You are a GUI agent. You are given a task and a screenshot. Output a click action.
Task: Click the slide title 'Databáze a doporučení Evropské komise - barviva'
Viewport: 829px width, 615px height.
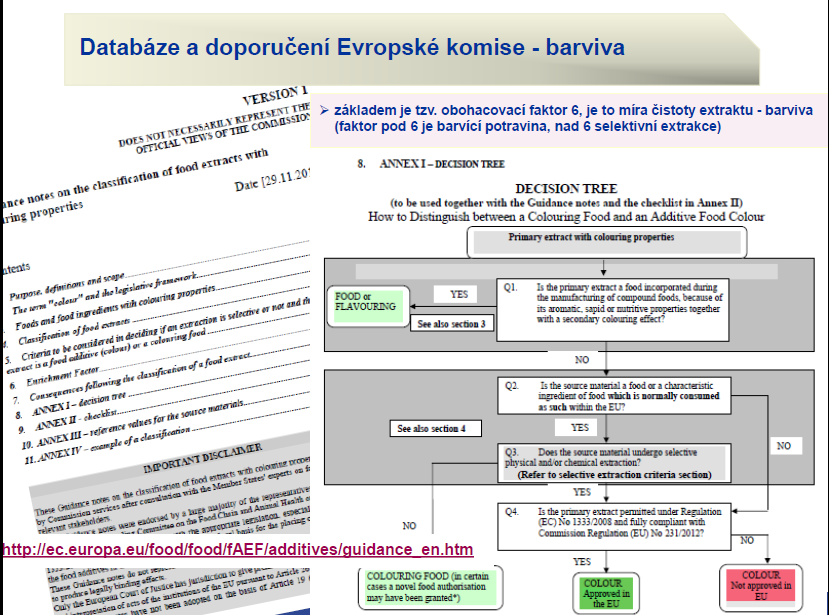[x=352, y=47]
